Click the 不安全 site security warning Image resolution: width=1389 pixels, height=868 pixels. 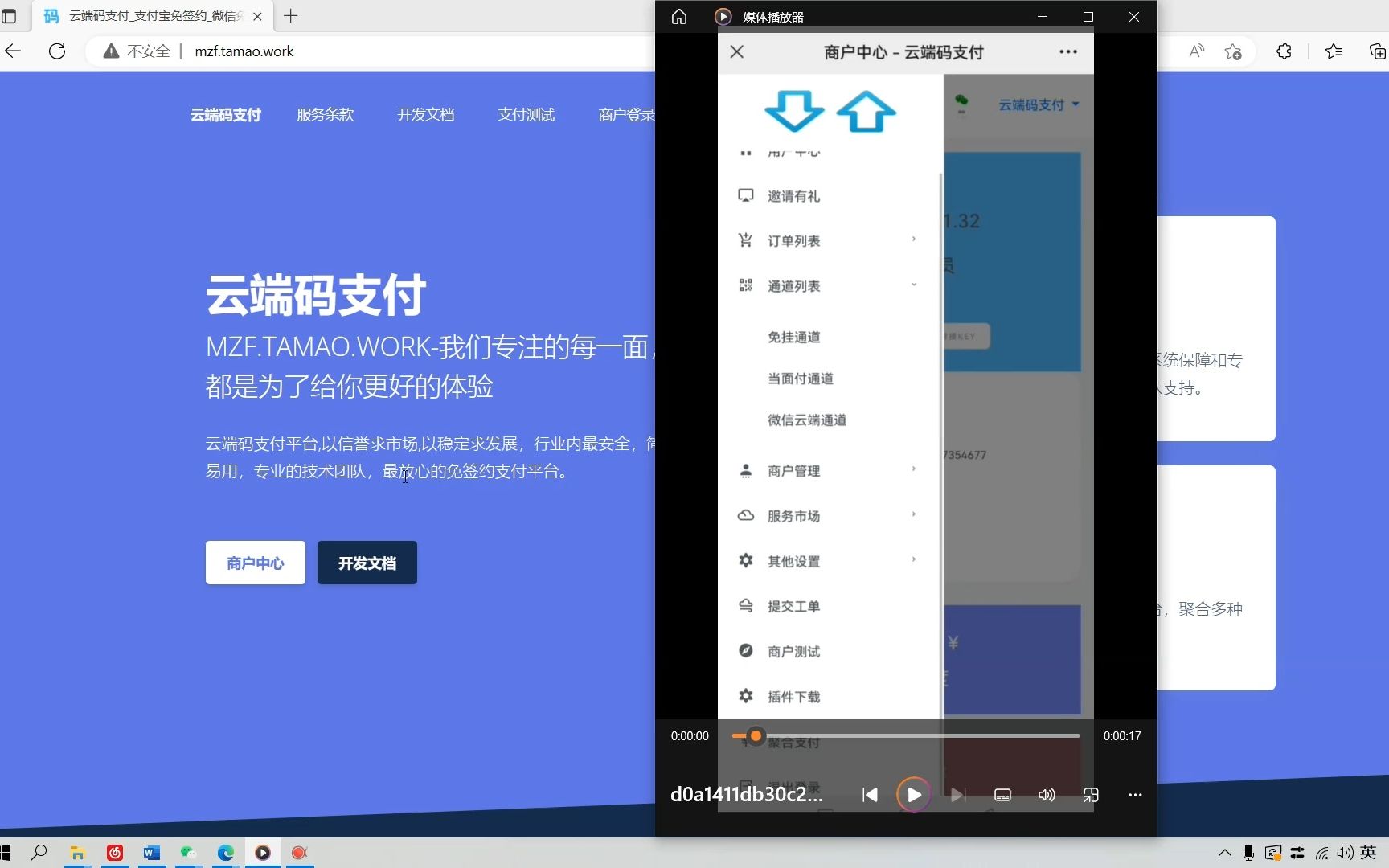pos(137,51)
